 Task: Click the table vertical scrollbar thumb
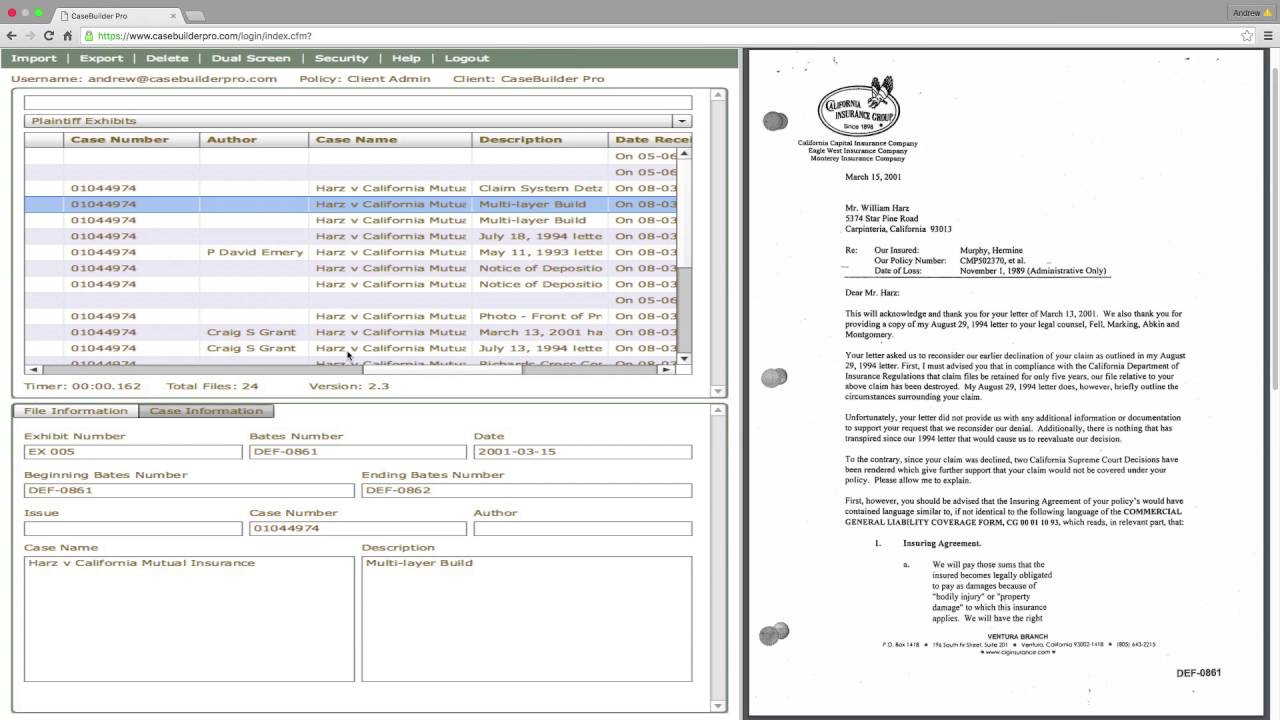tap(685, 308)
